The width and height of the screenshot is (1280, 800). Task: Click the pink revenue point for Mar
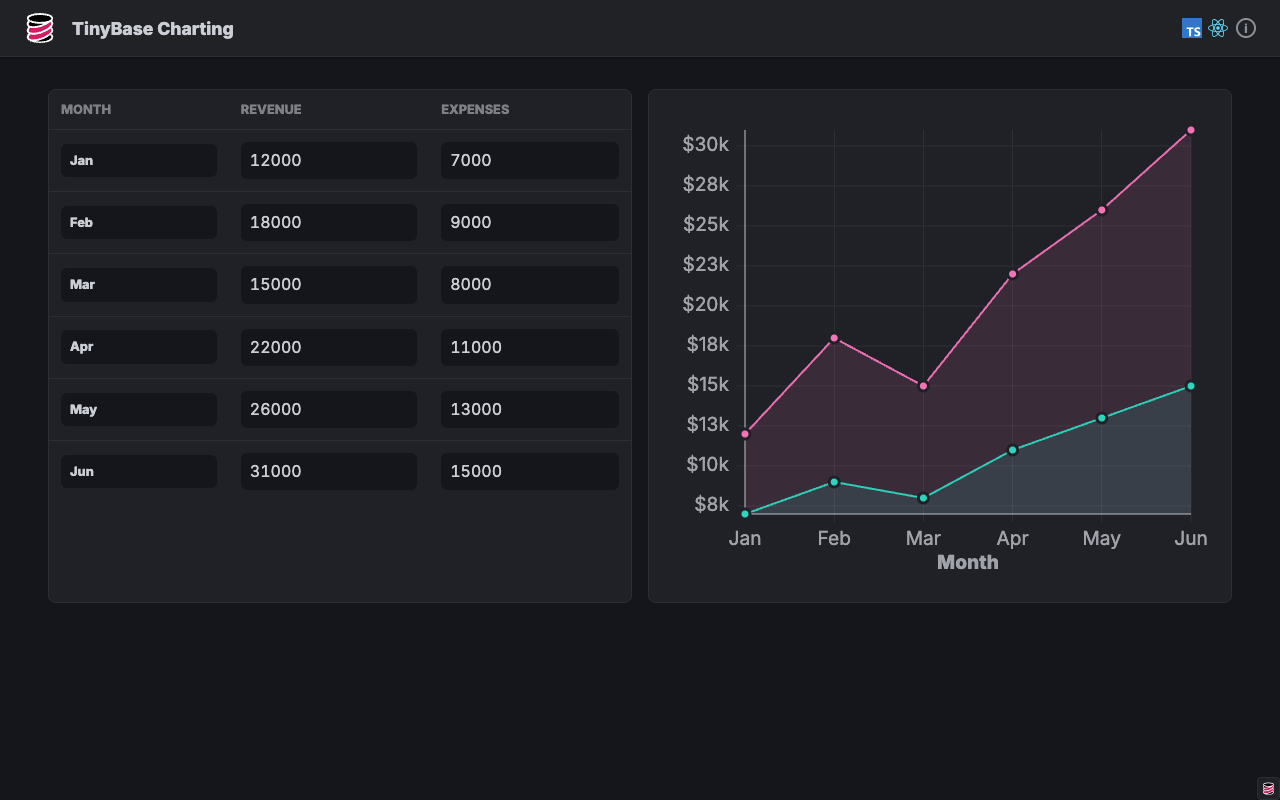(x=923, y=386)
